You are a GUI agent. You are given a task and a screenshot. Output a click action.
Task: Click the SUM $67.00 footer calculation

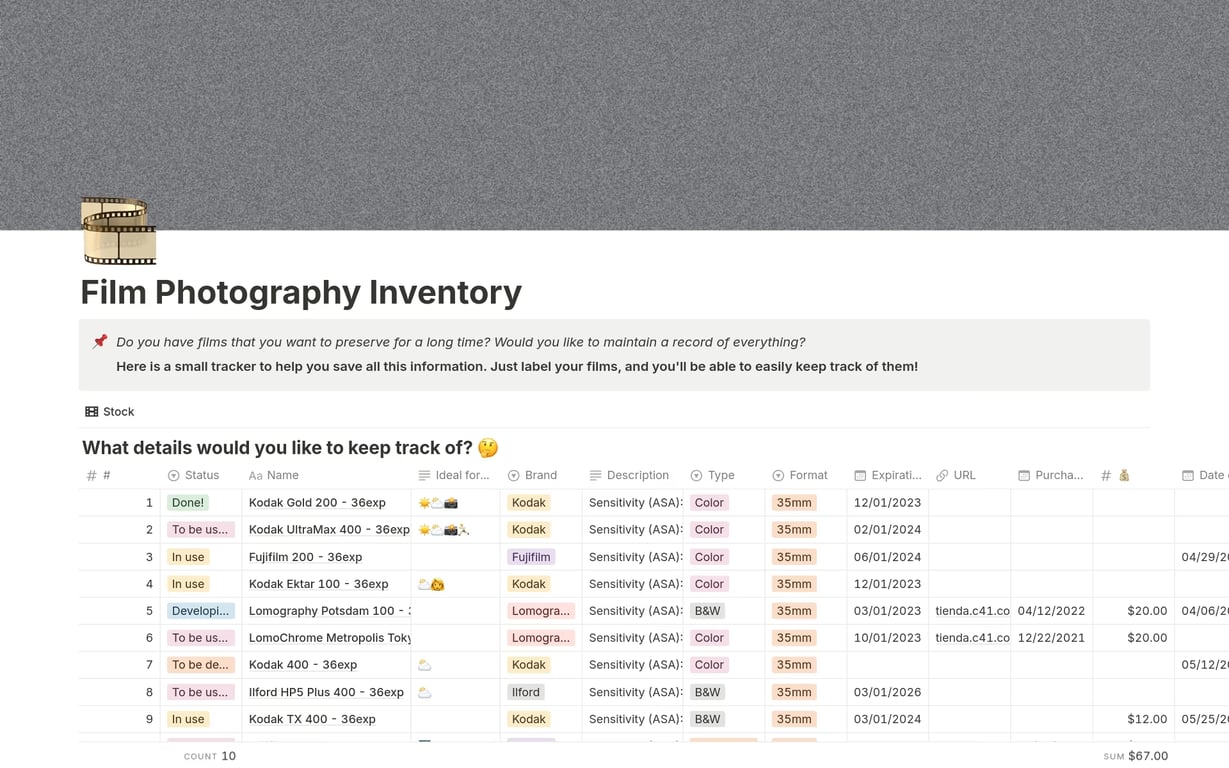[x=1135, y=756]
